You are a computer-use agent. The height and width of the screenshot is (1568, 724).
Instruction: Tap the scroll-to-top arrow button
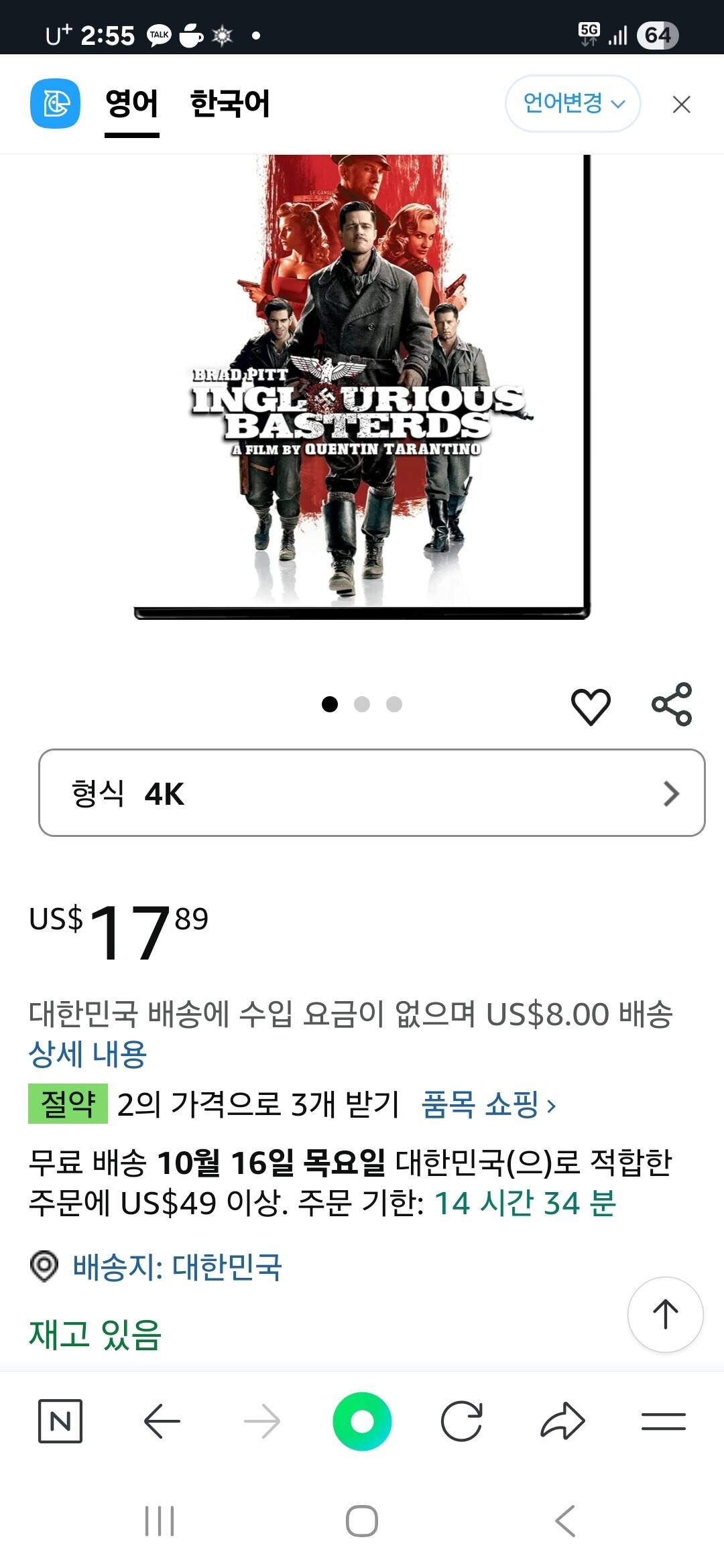[665, 1314]
